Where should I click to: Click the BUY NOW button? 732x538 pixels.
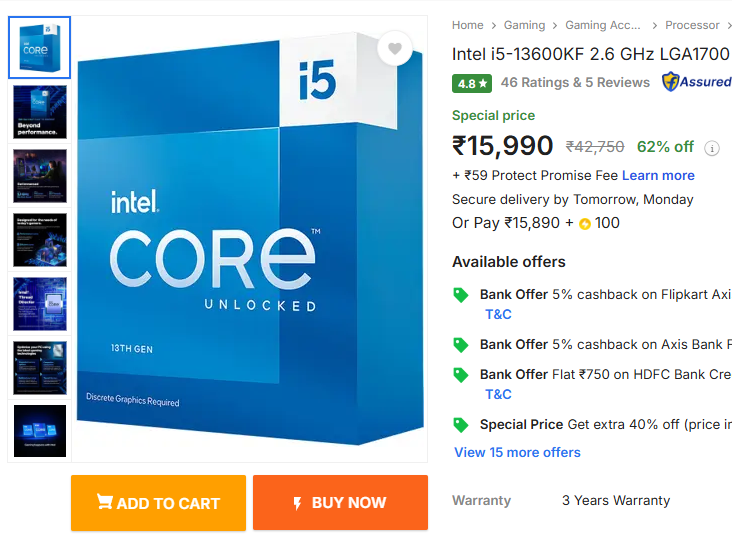click(340, 503)
